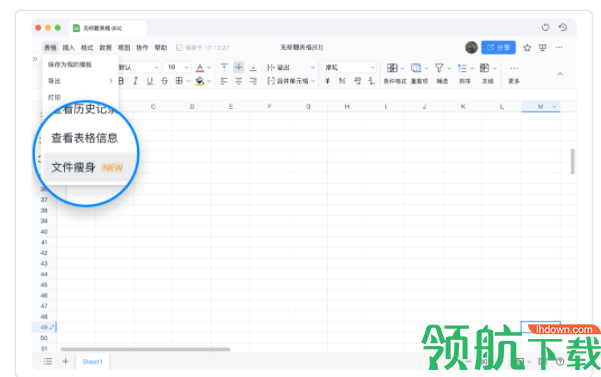Image resolution: width=601 pixels, height=377 pixels.
Task: Open the three-dot menu beside the screen icon
Action: tap(559, 48)
